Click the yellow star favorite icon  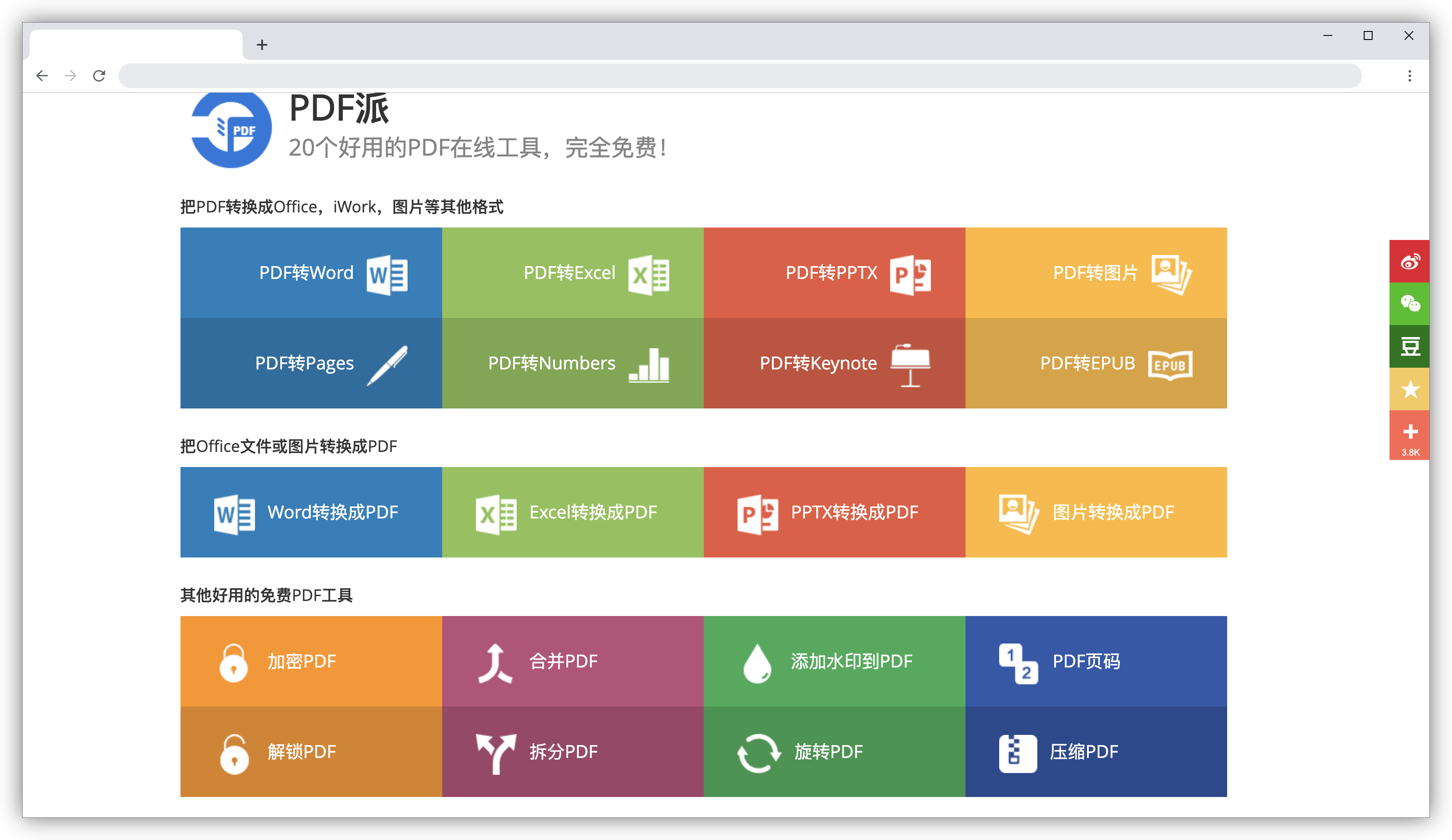click(x=1409, y=389)
